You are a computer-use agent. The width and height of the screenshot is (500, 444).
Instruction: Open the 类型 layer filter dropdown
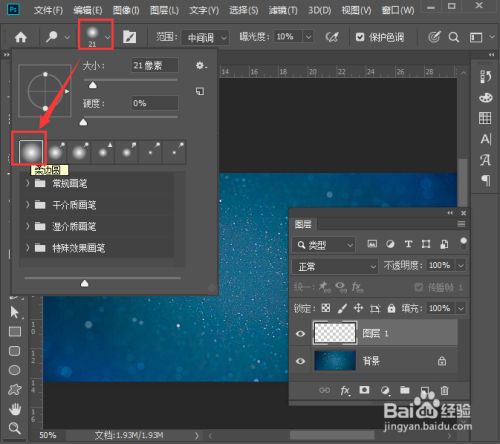324,245
